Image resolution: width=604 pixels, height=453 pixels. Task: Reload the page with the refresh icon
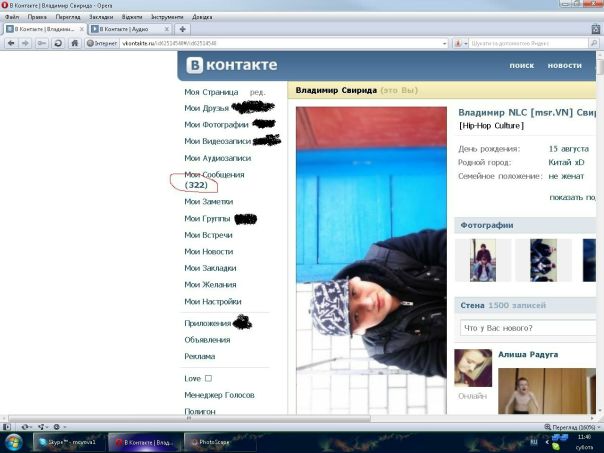point(58,43)
